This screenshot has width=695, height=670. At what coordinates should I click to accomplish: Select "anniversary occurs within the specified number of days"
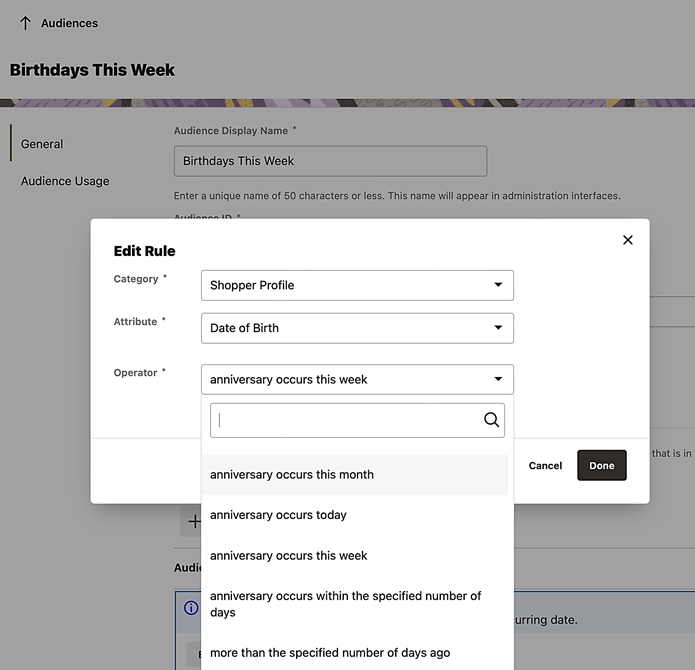345,604
